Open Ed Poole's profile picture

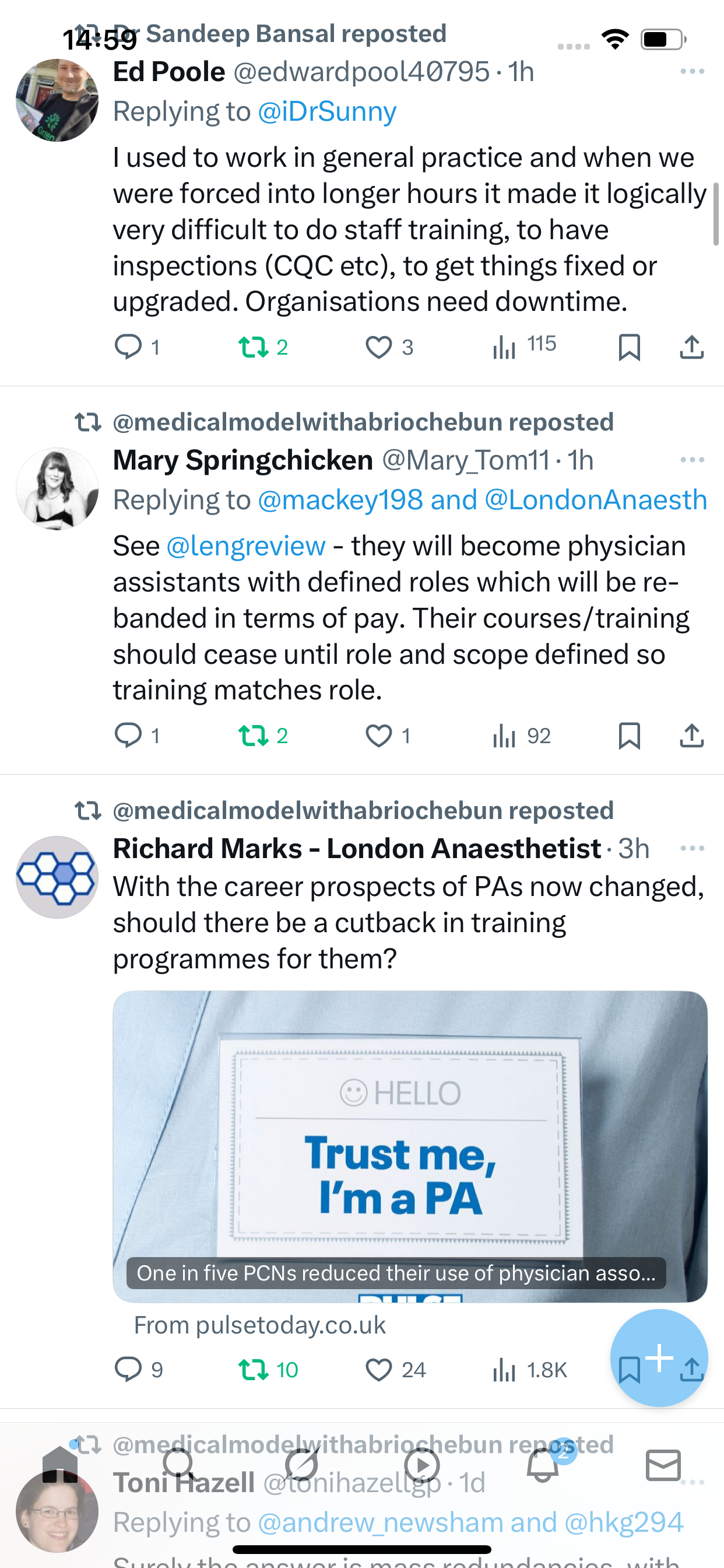[x=57, y=100]
